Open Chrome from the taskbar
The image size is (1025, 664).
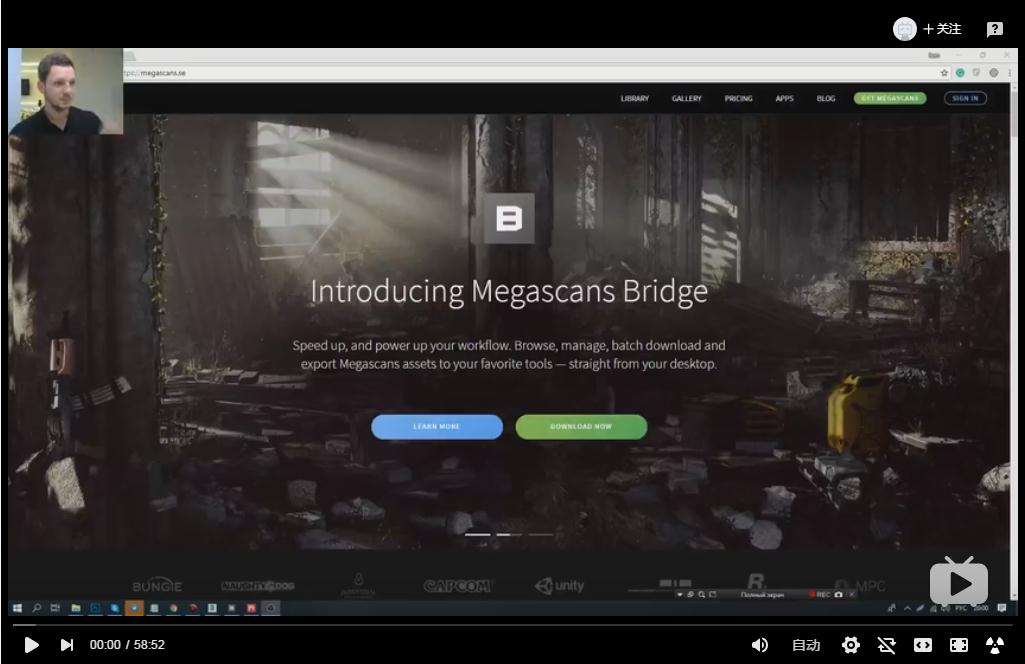tap(173, 608)
